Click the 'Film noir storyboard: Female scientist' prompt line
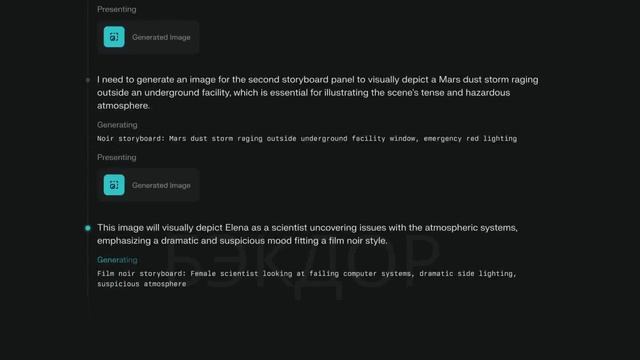Viewport: 640px width, 360px height. [307, 273]
